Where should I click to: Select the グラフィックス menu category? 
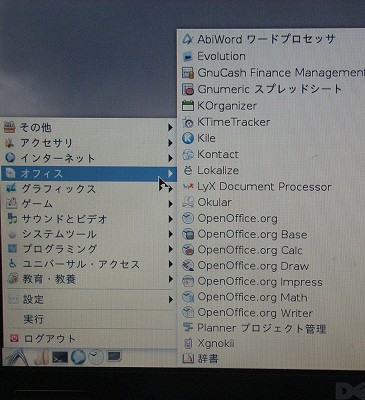(89, 189)
